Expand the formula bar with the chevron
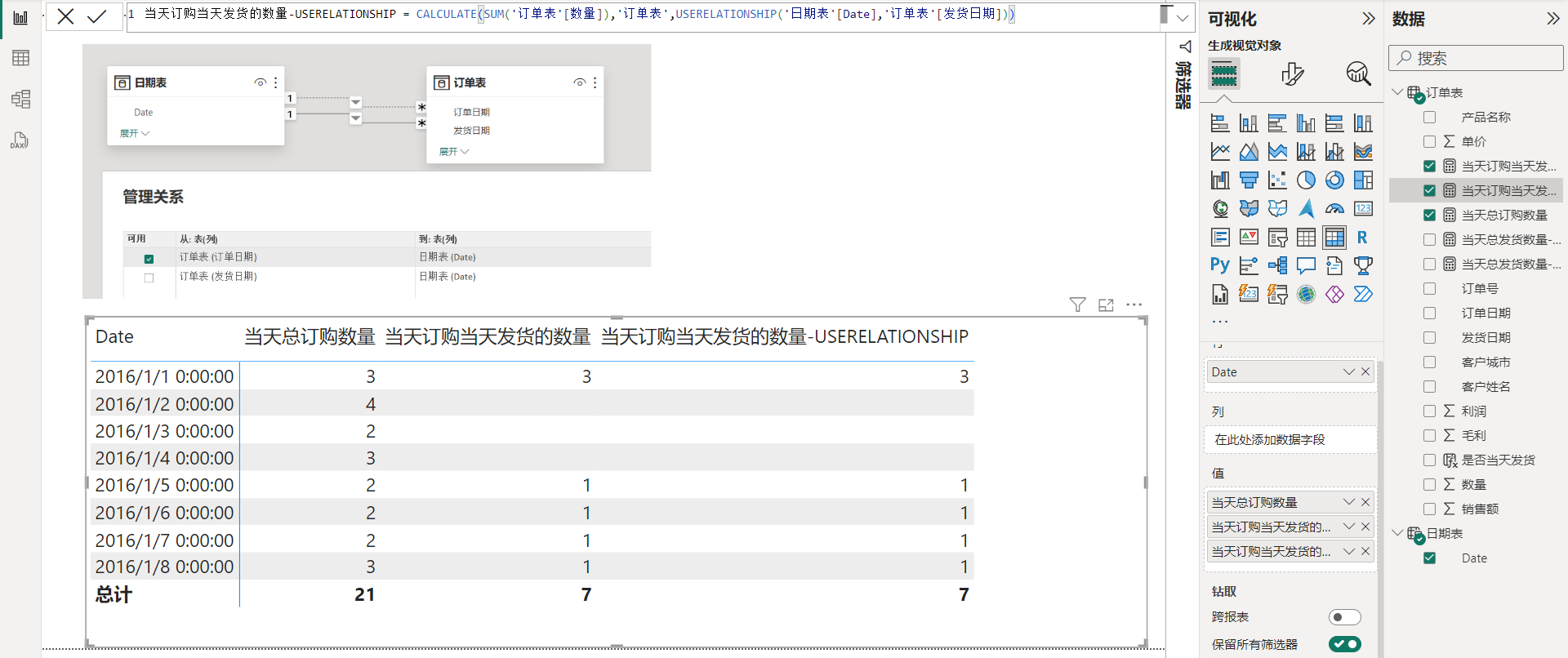The height and width of the screenshot is (658, 1568). [x=1182, y=18]
